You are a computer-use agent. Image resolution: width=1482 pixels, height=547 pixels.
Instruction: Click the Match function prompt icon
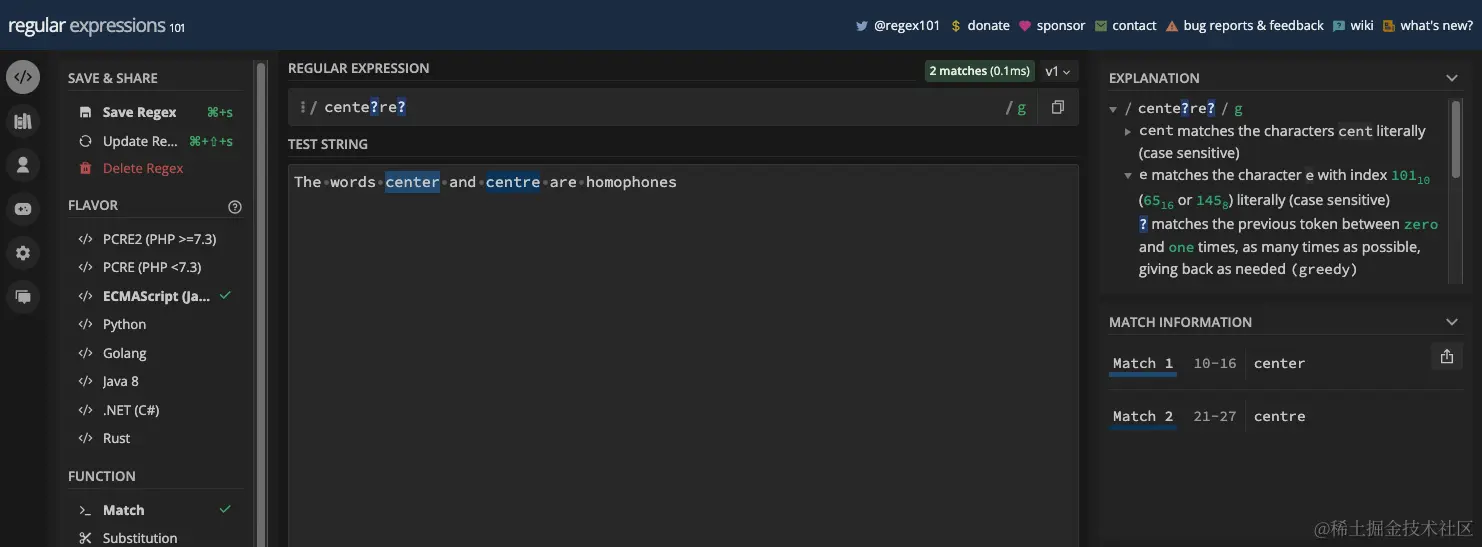point(85,510)
